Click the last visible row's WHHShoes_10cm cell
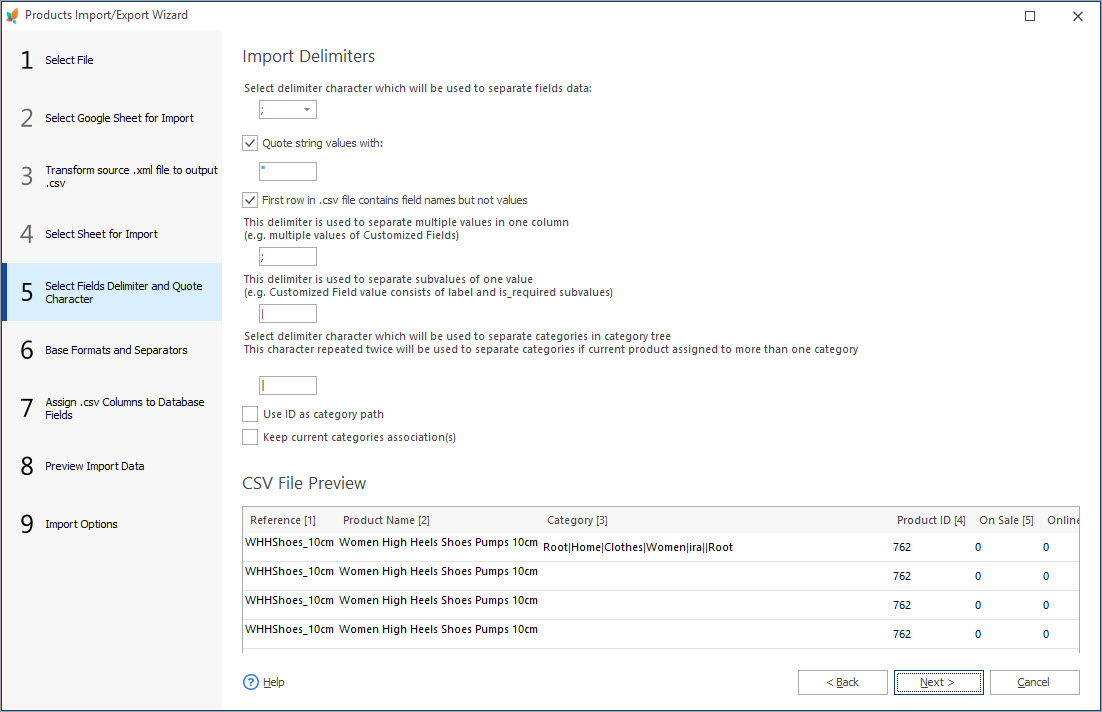1102x712 pixels. [289, 629]
